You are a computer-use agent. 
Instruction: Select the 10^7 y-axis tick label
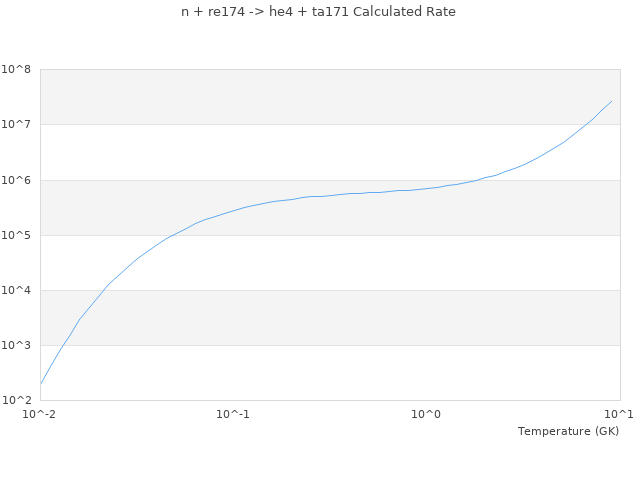17,125
